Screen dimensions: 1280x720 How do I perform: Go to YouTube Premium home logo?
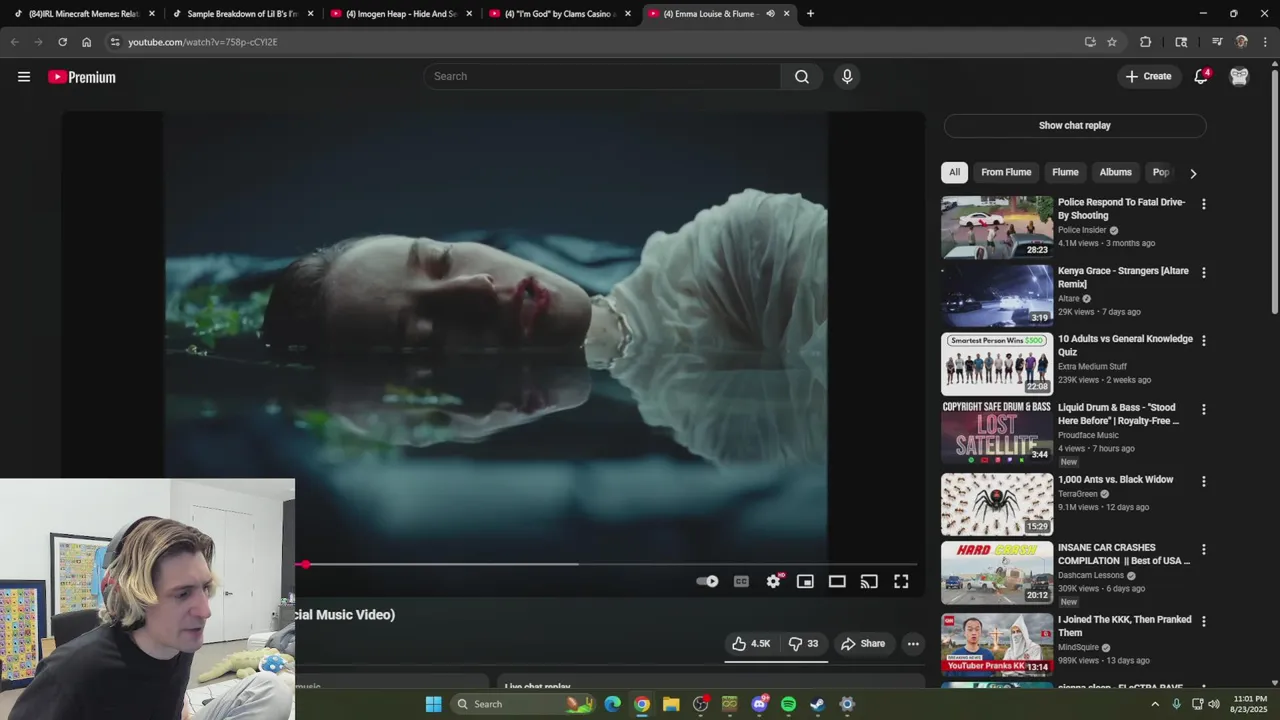(x=82, y=77)
